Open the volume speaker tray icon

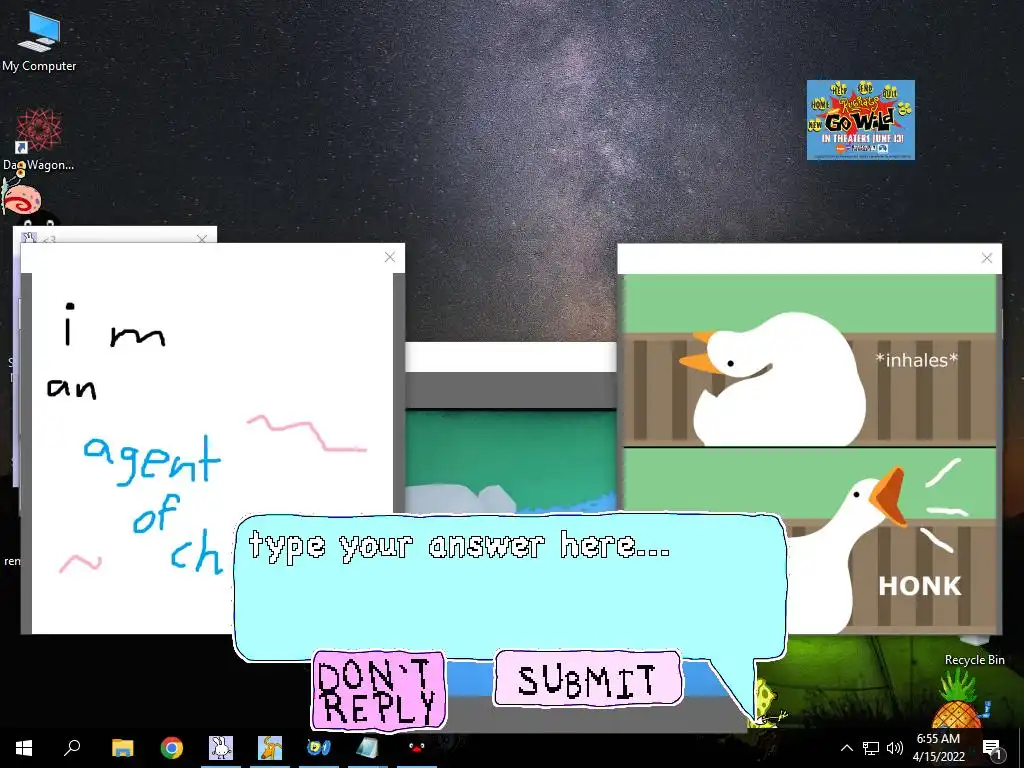point(895,748)
